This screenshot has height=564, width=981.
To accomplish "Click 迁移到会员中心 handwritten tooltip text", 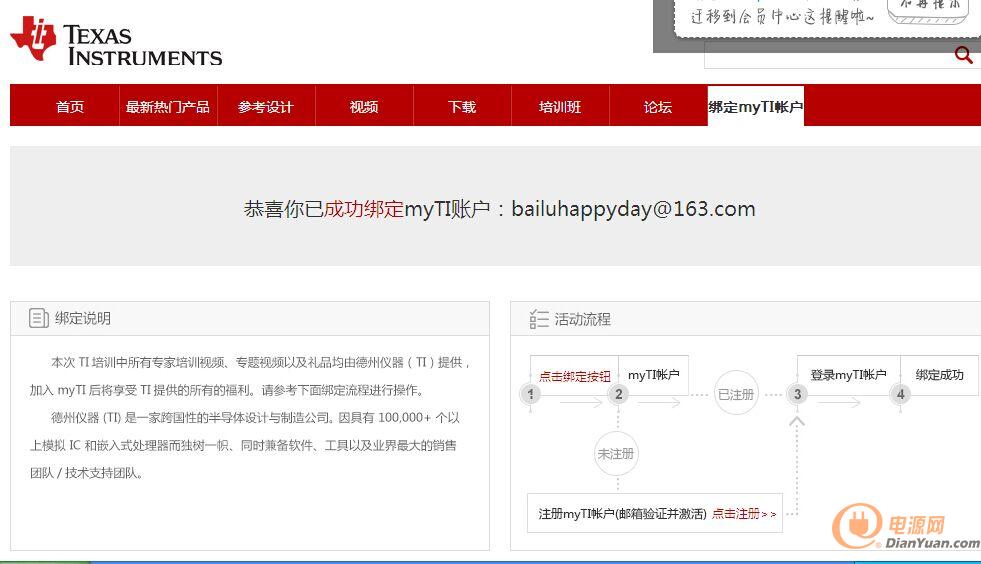I will point(782,16).
